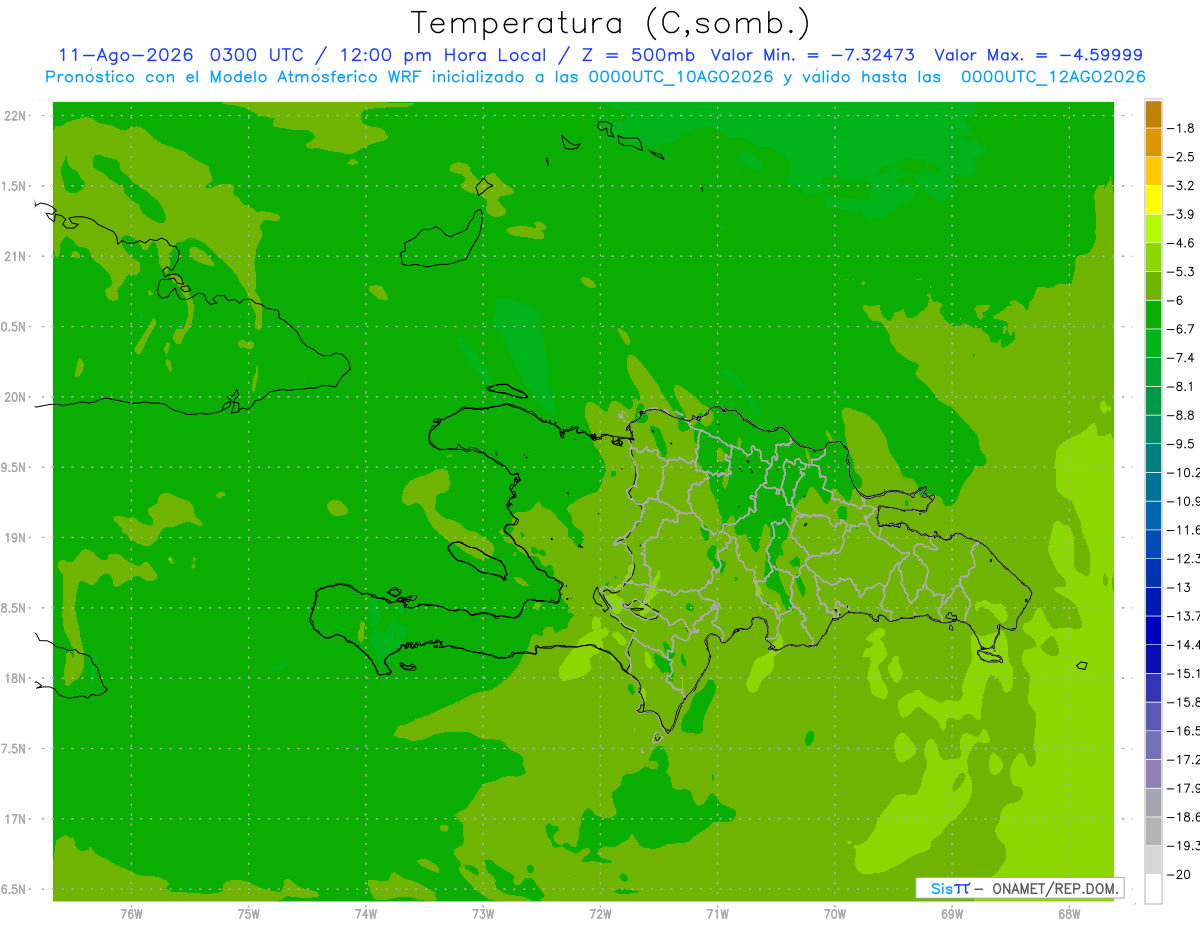Click the '-14.4' colorbar label
Screen dimensions: 1200x927
click(x=1183, y=644)
